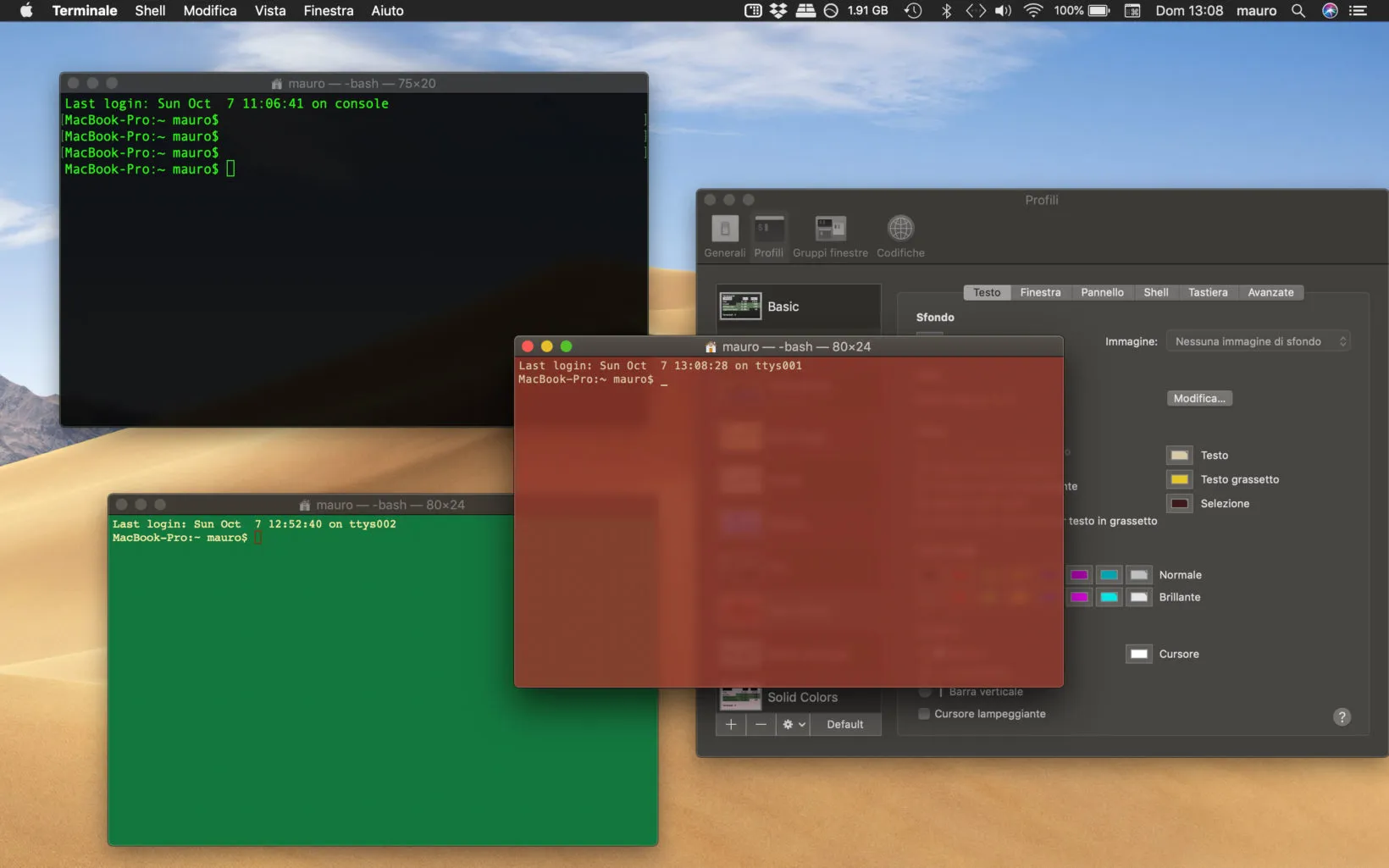Click the Dom 13:08 clock

tap(1189, 10)
